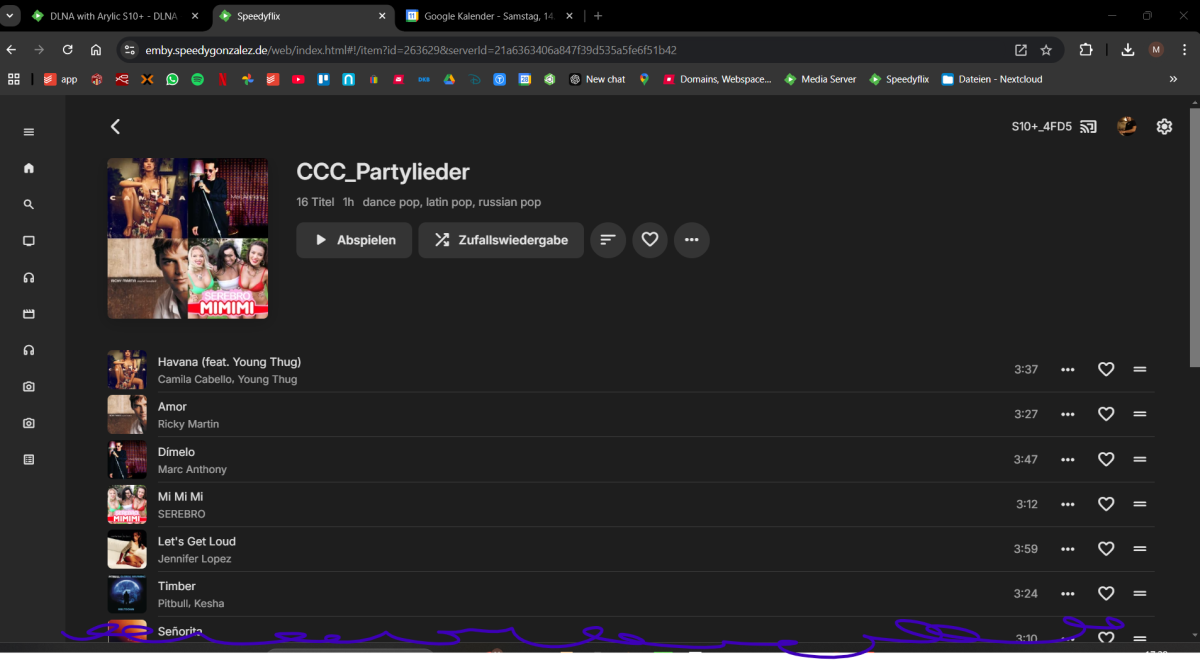Screen dimensions: 1200x660
Task: Open the Playlists icon at sidebar bottom
Action: click(x=28, y=459)
